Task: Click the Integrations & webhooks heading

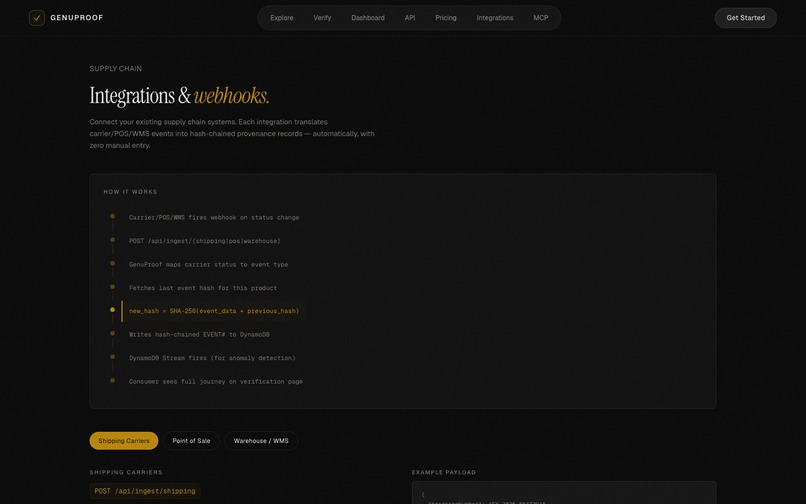Action: click(x=179, y=96)
